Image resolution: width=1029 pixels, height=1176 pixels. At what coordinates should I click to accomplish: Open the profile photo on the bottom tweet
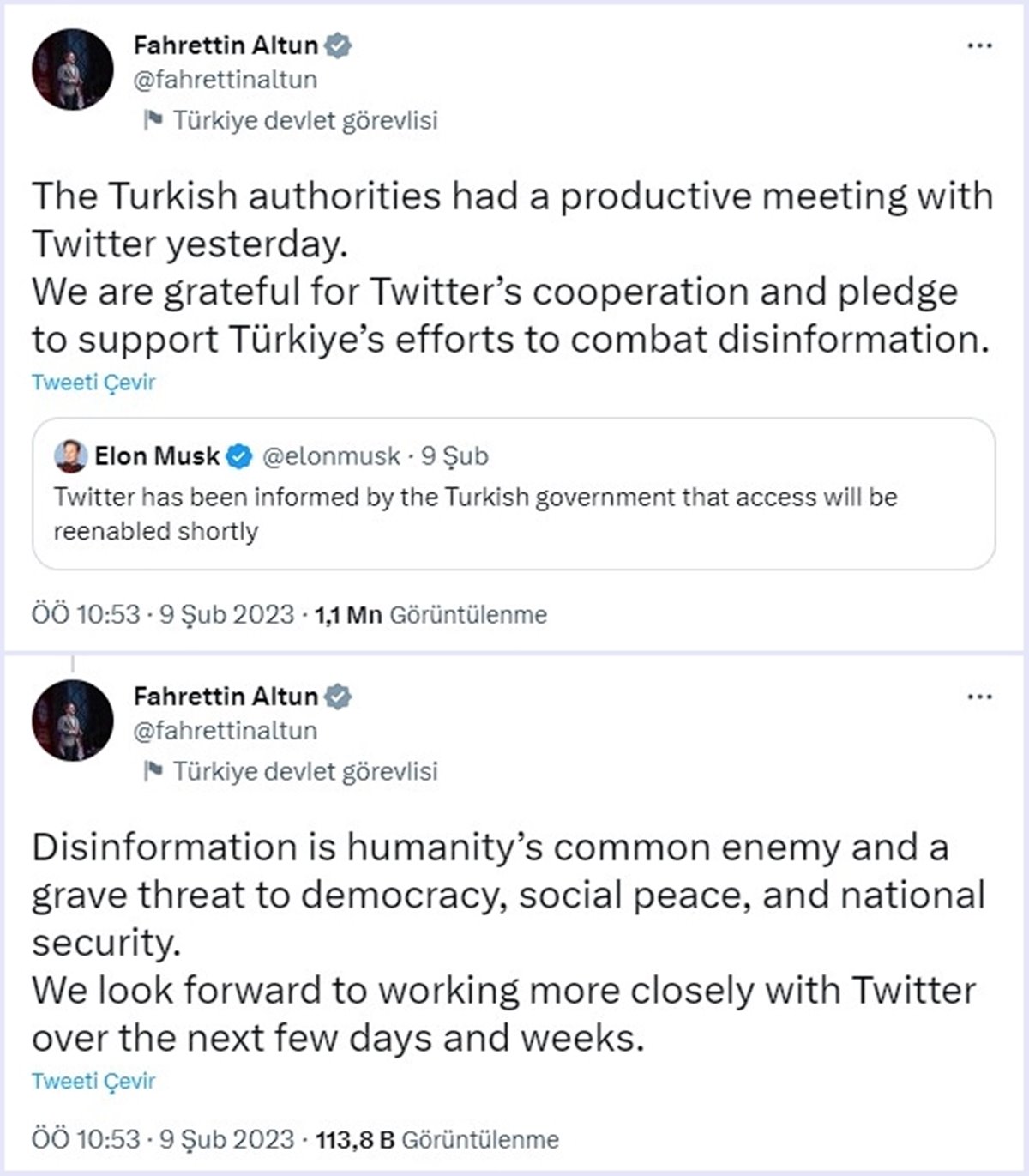tap(73, 721)
